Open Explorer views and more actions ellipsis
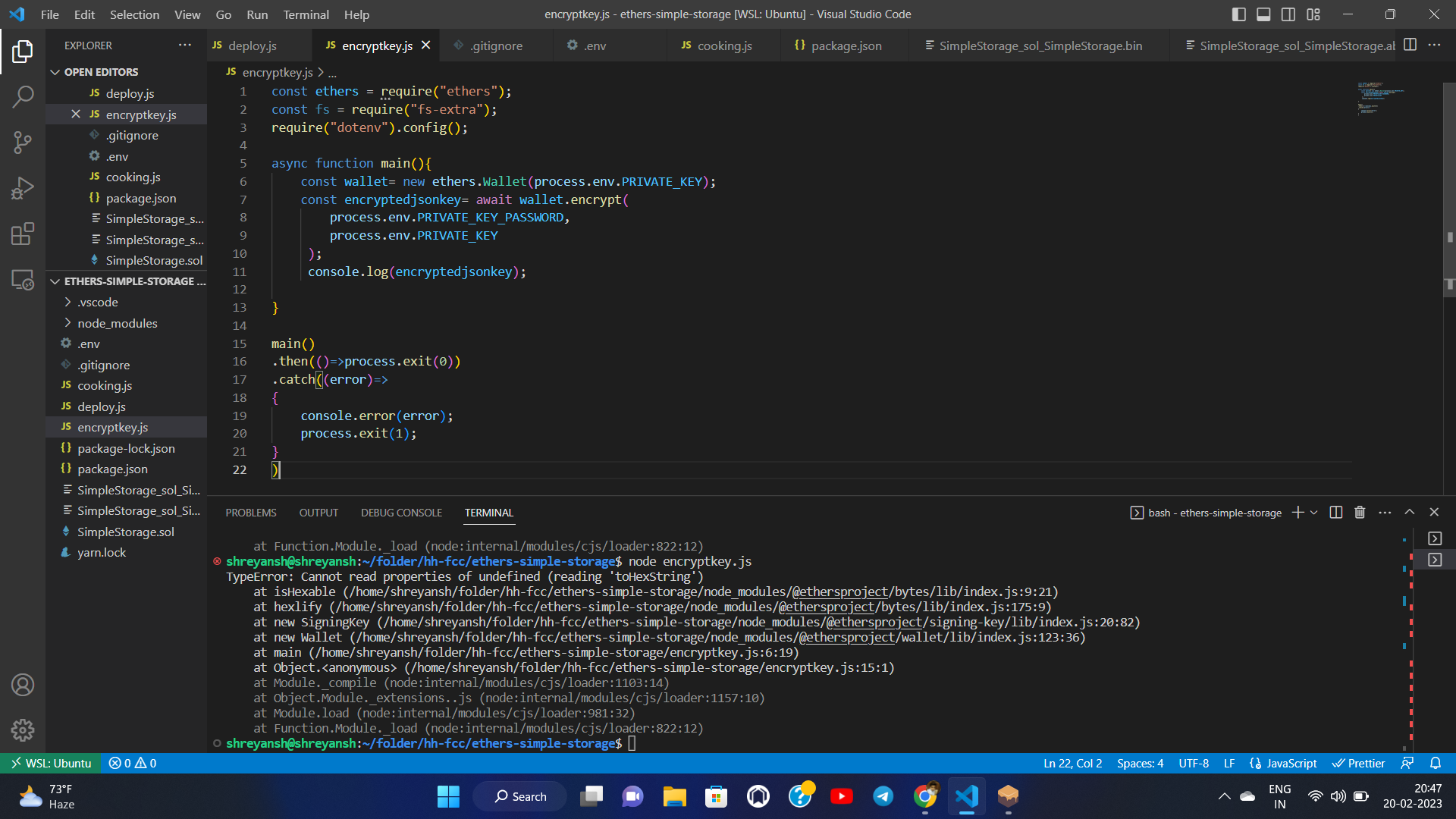 [x=185, y=45]
